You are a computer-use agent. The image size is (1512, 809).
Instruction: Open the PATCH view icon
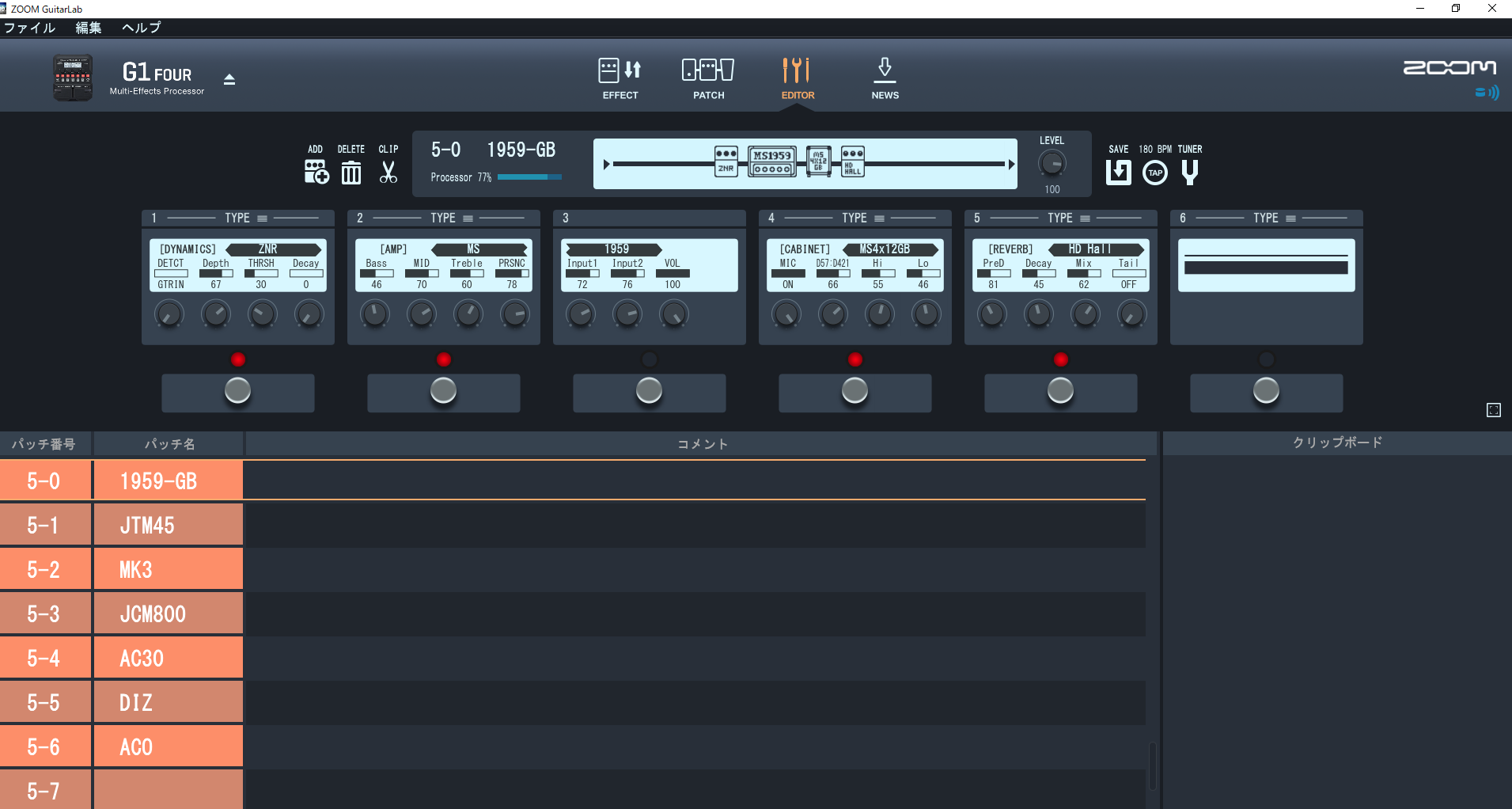tap(708, 70)
